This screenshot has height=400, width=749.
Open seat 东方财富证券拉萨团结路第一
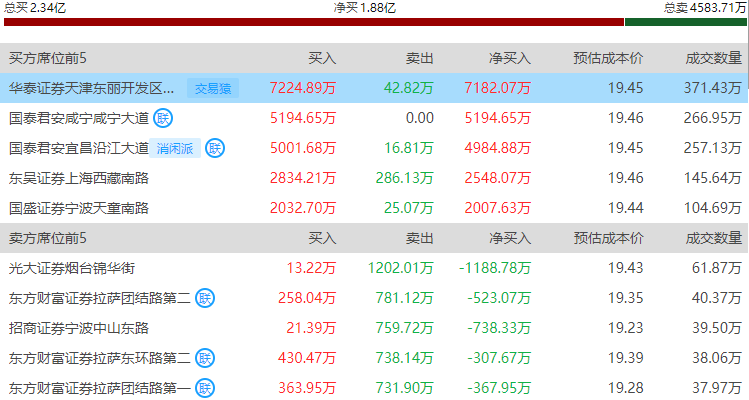pos(99,388)
